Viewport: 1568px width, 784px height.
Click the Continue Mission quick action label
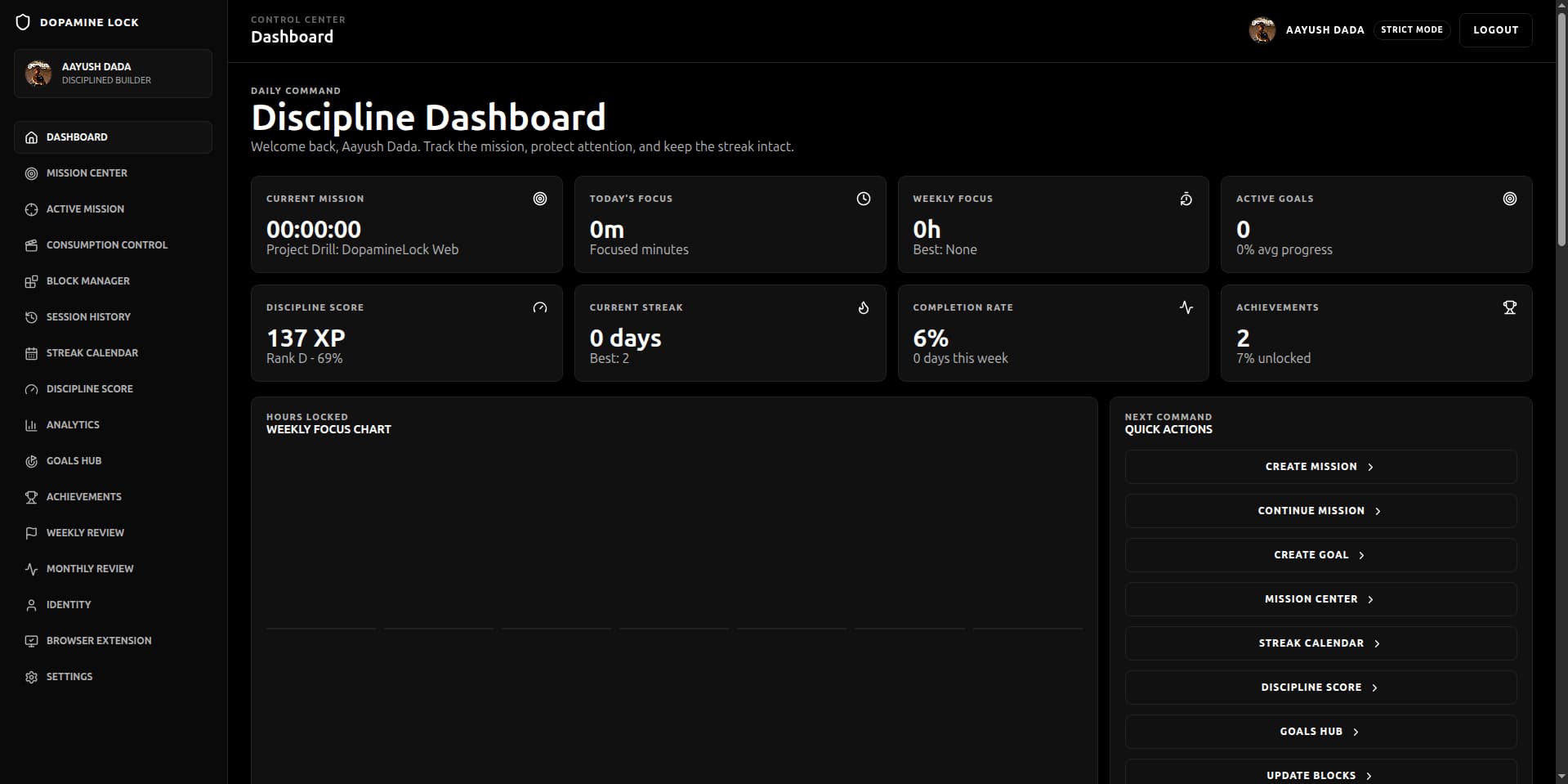click(x=1311, y=511)
